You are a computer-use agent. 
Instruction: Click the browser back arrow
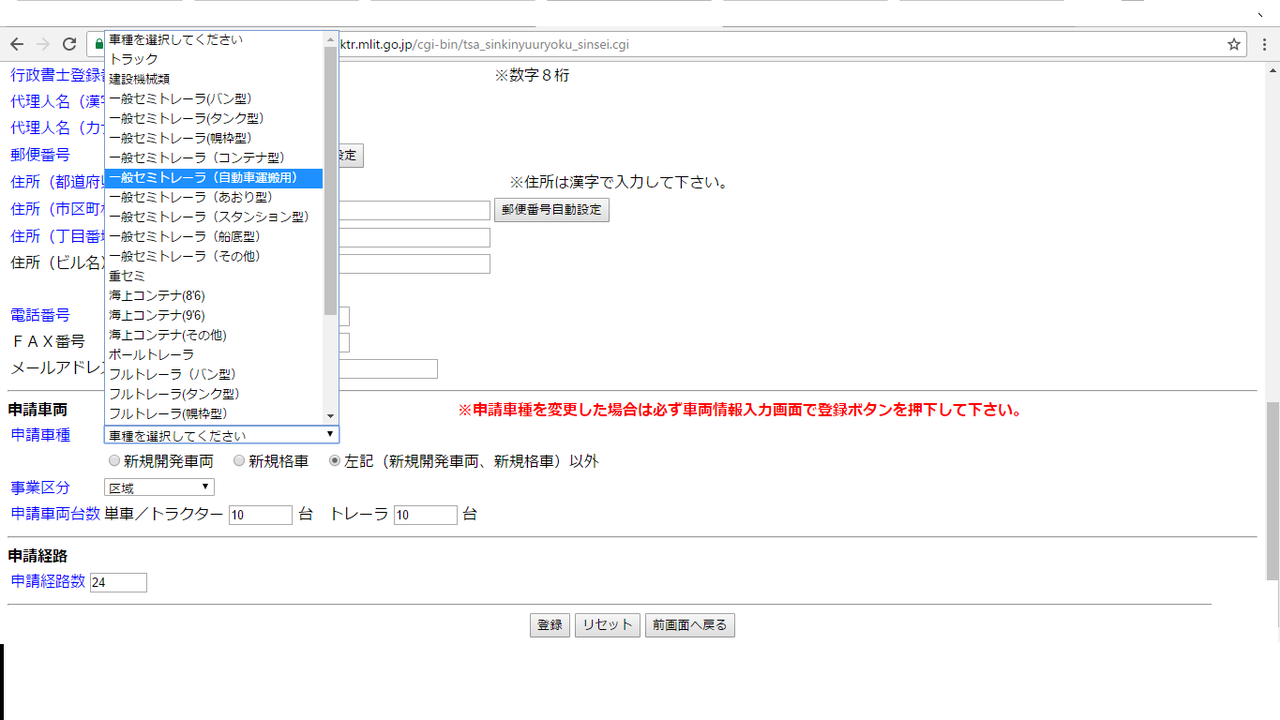(17, 45)
